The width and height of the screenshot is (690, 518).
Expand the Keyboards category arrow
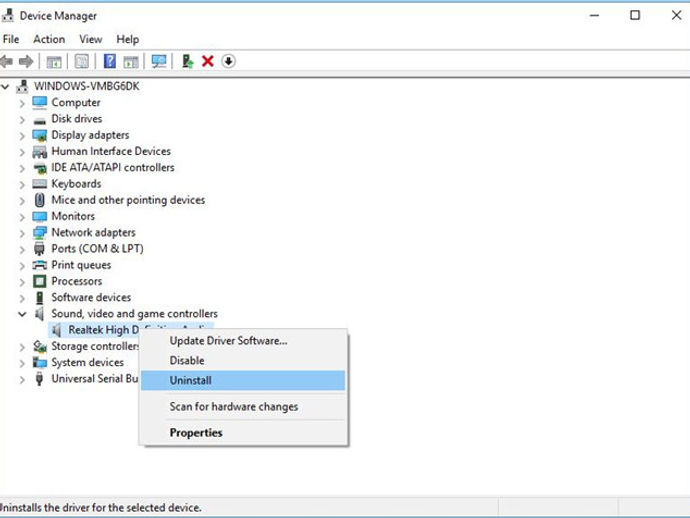tap(22, 185)
